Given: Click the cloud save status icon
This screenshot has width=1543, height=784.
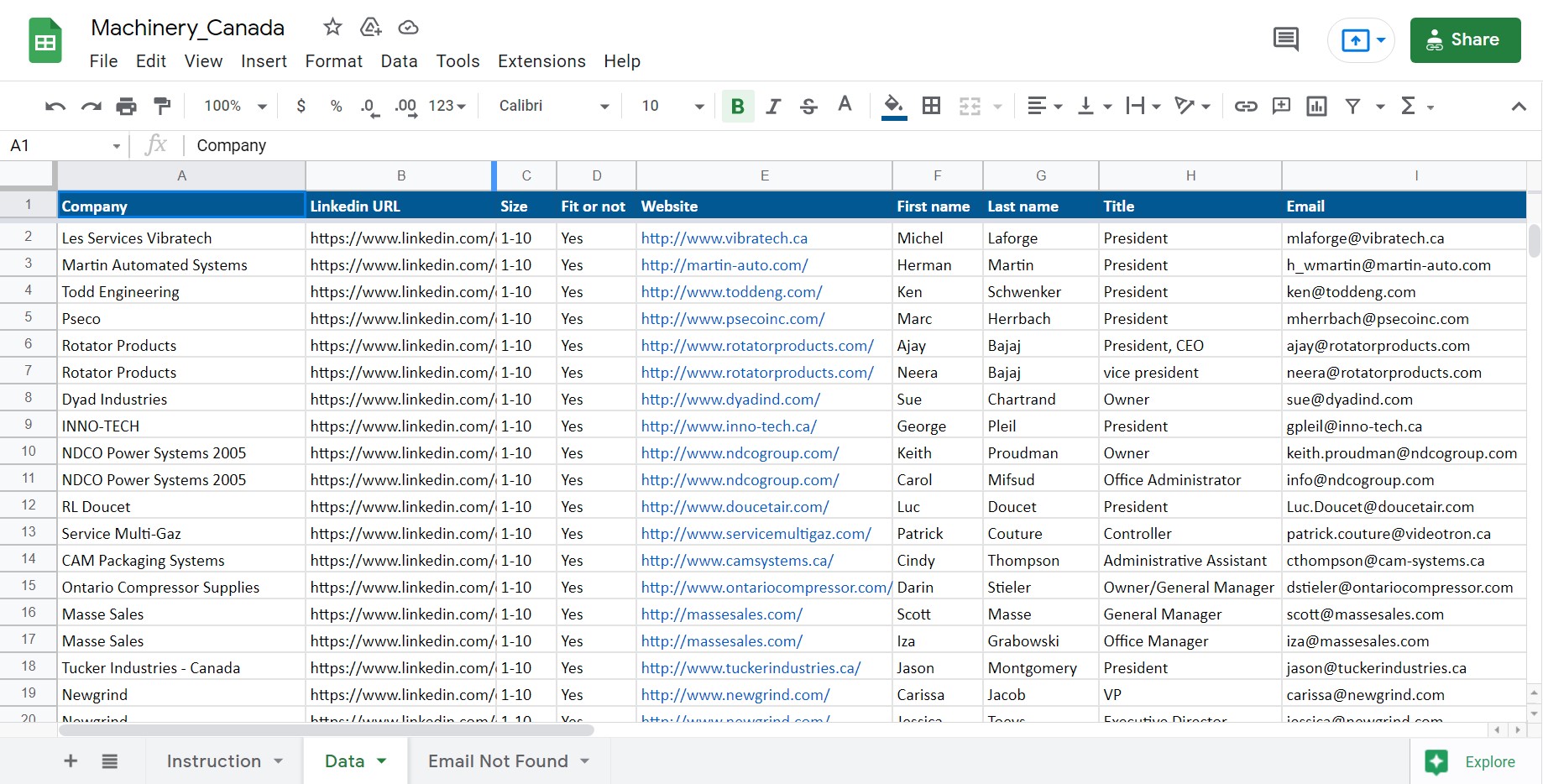Looking at the screenshot, I should (408, 27).
